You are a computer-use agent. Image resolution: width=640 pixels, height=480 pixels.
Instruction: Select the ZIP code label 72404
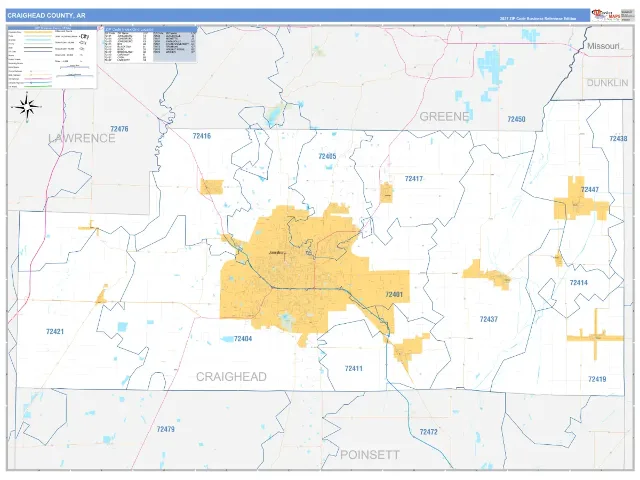(x=243, y=339)
